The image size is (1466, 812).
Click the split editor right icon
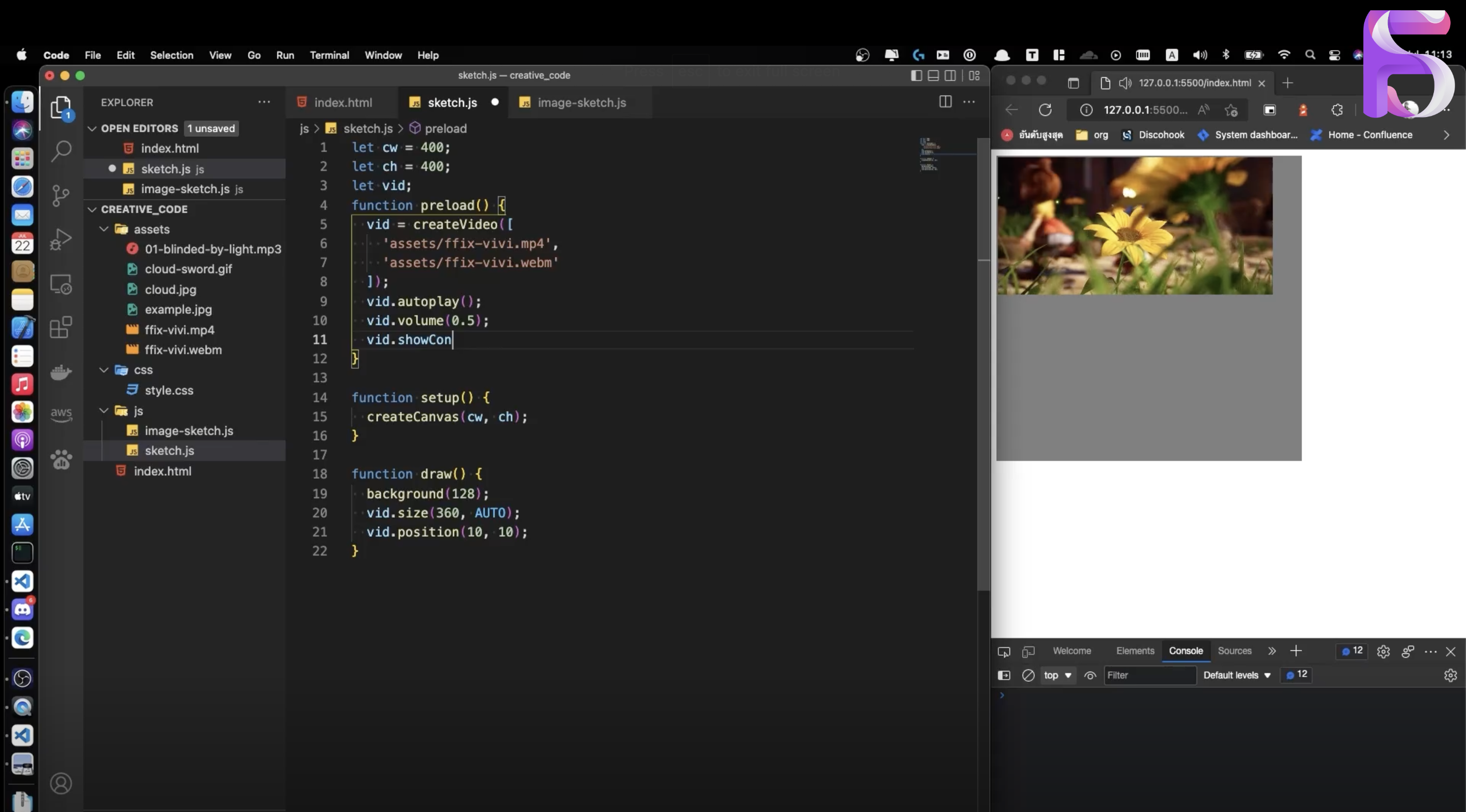[945, 102]
